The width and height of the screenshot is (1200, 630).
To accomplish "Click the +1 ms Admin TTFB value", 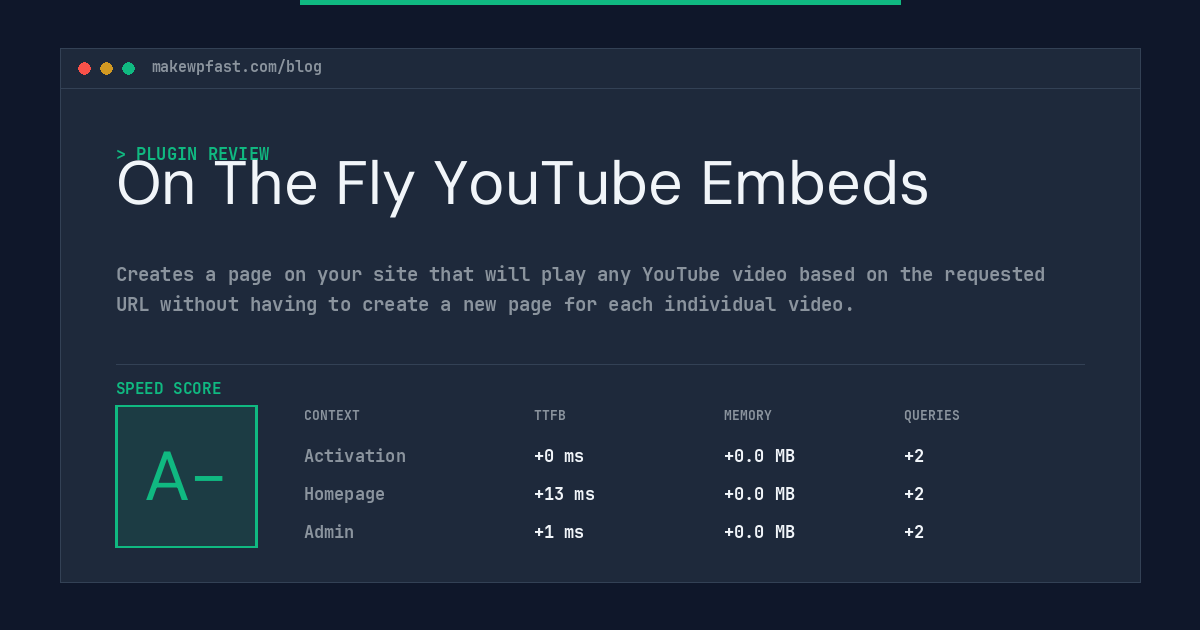I will (x=559, y=532).
